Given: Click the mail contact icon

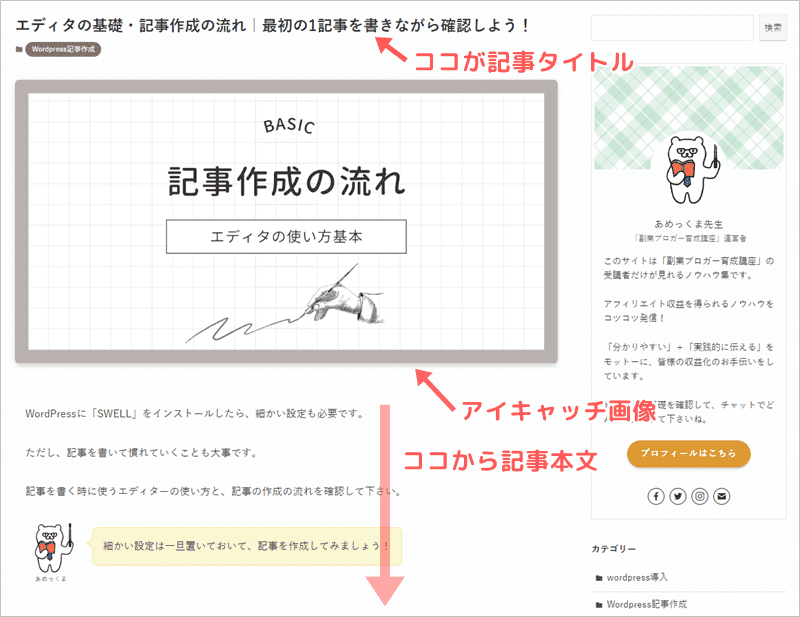Looking at the screenshot, I should pyautogui.click(x=722, y=496).
